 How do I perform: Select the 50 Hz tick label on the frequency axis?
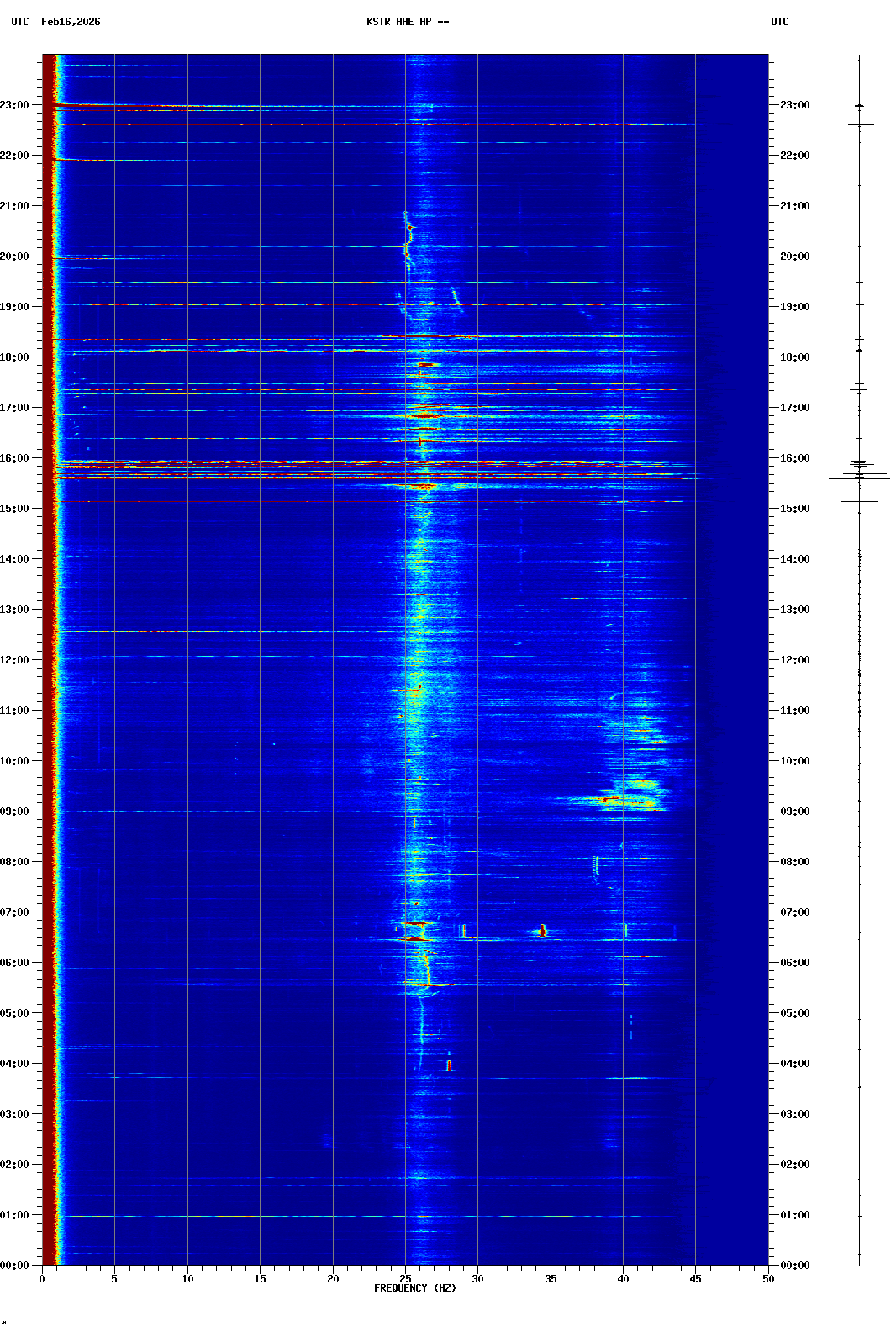[768, 1278]
